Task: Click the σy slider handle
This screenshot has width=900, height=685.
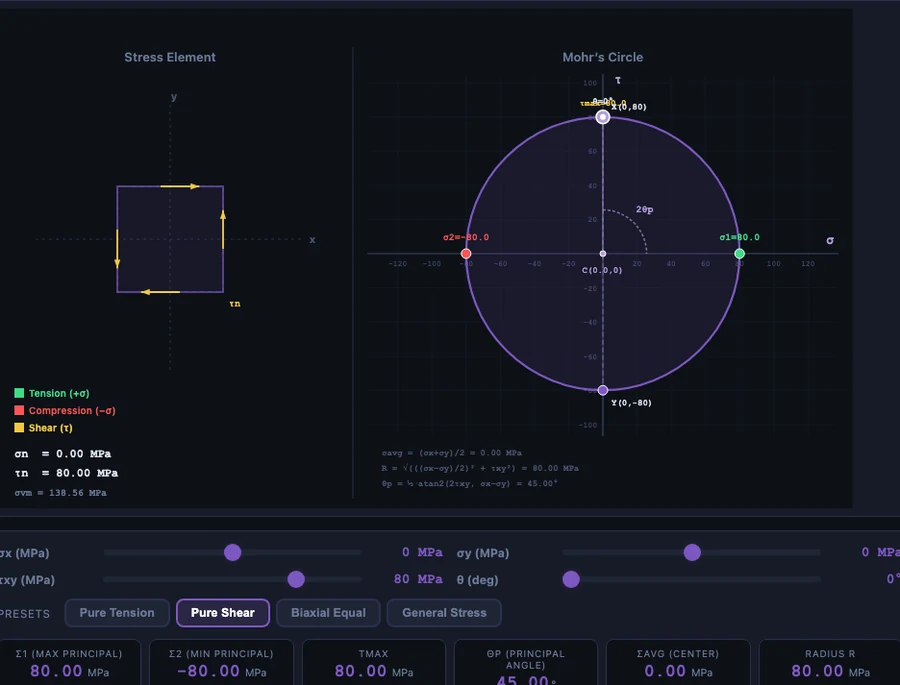Action: (x=692, y=552)
